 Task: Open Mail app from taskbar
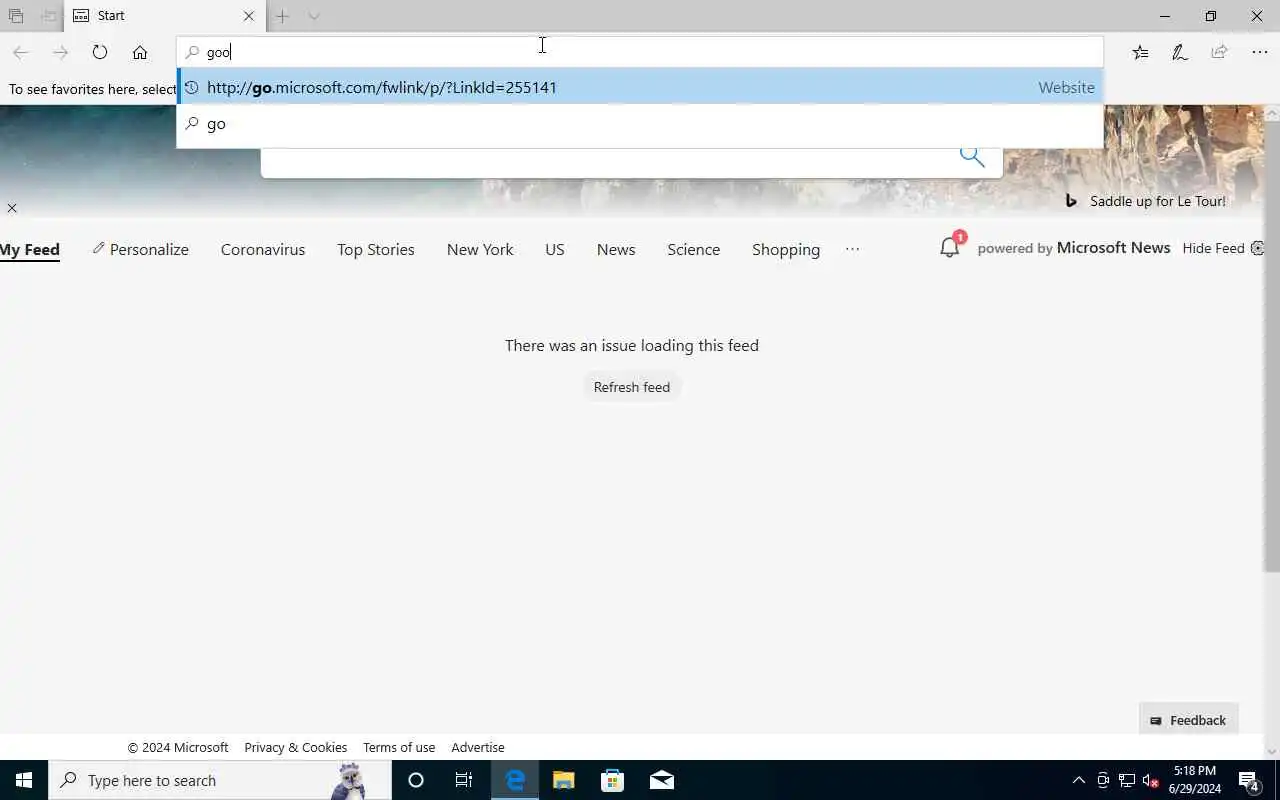coord(662,780)
